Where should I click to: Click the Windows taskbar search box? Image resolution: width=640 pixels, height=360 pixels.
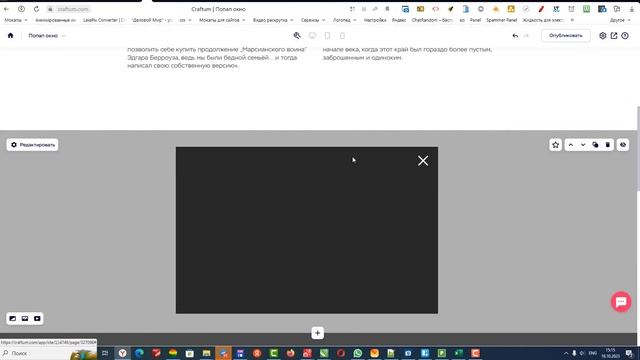(49, 353)
